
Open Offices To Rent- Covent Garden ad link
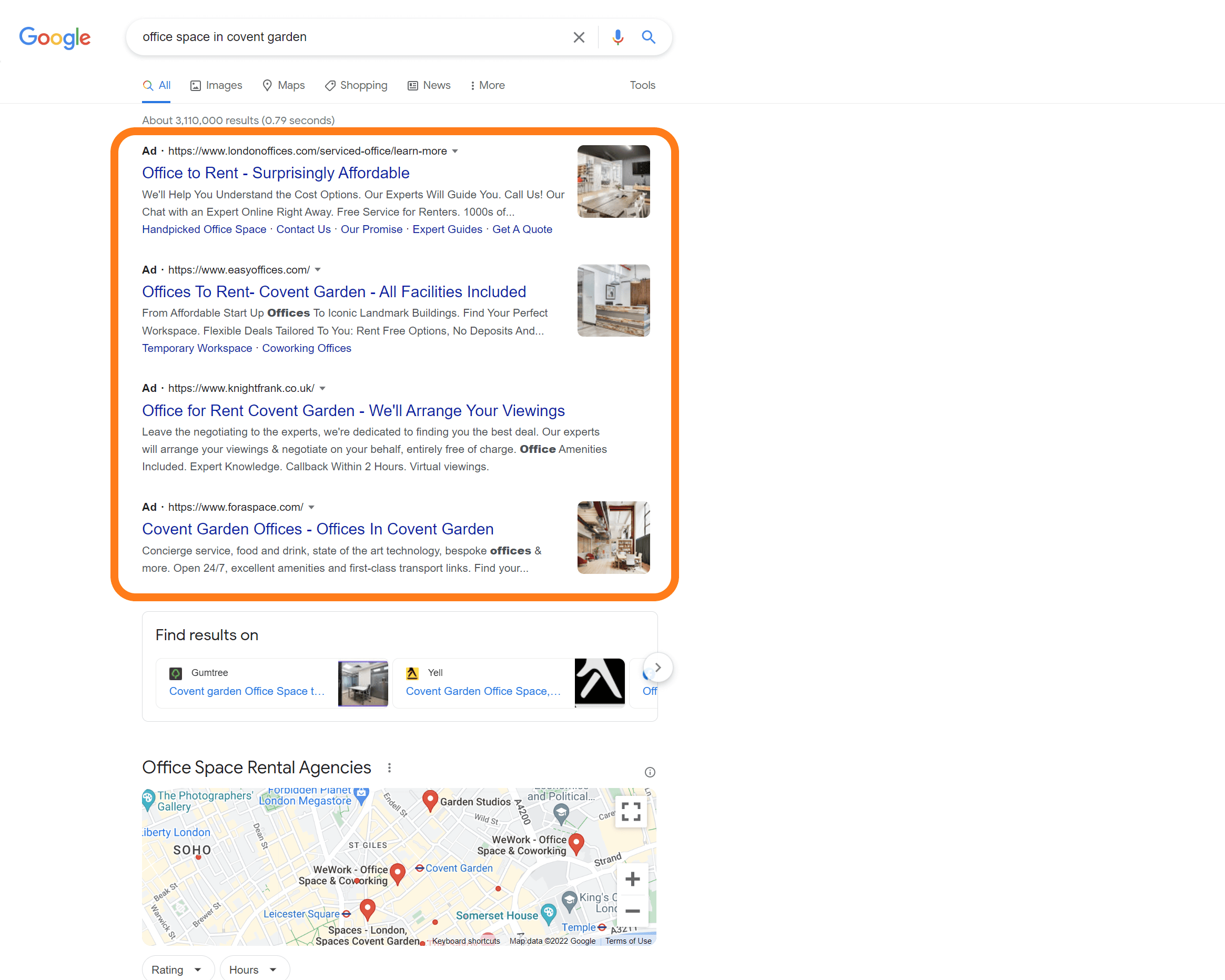333,291
